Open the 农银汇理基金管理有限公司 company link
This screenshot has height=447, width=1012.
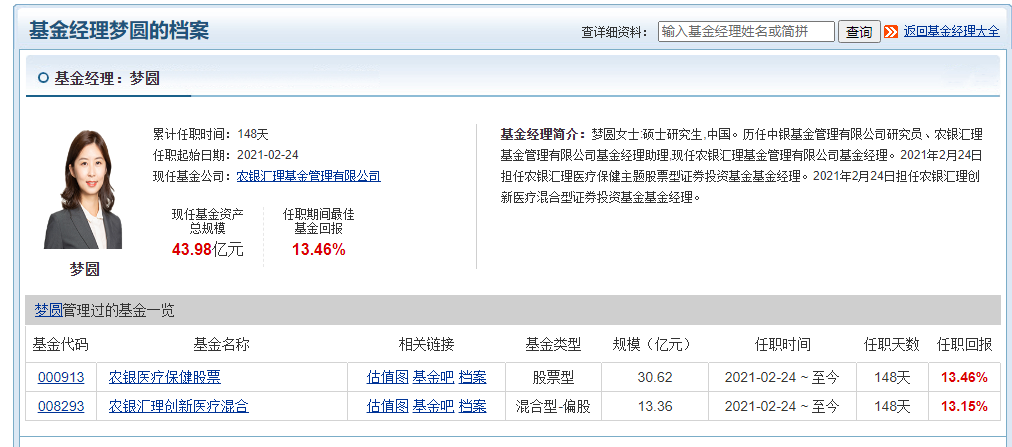(309, 175)
